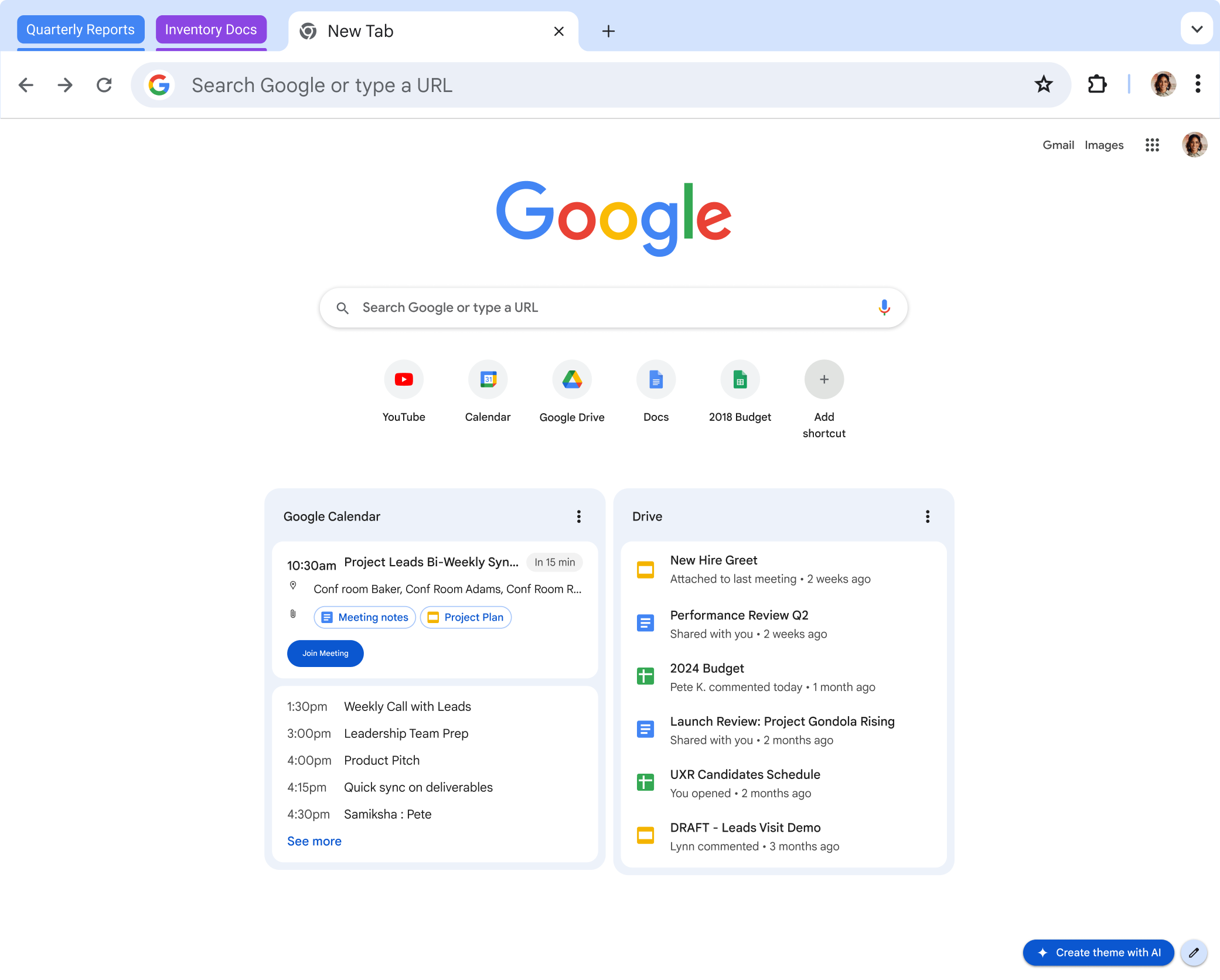Click the Meeting notes attachment button

(x=364, y=617)
